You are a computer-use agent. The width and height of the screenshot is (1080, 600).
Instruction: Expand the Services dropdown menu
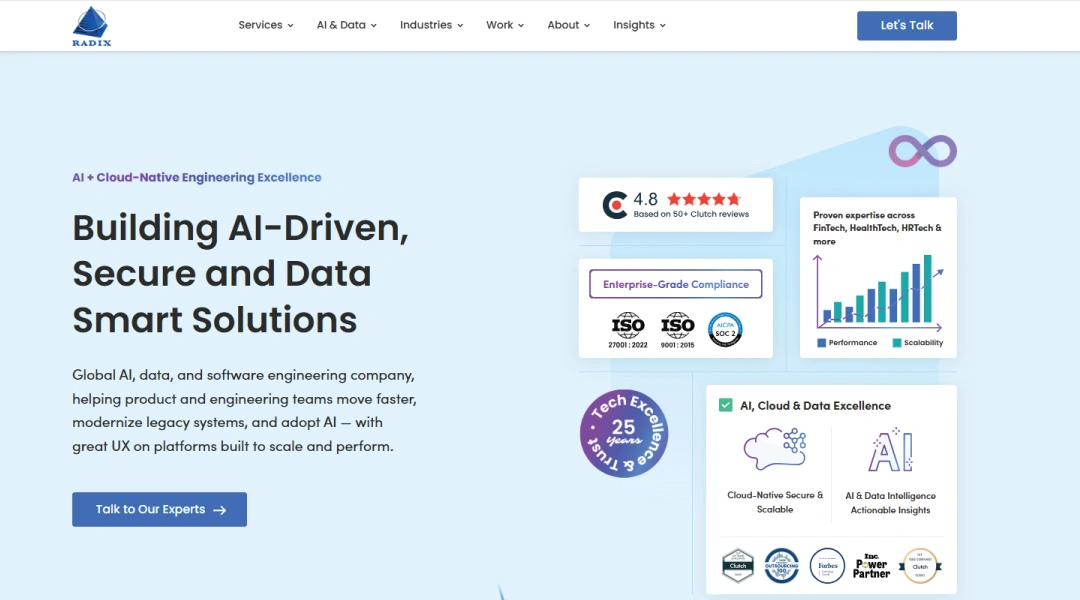[266, 25]
